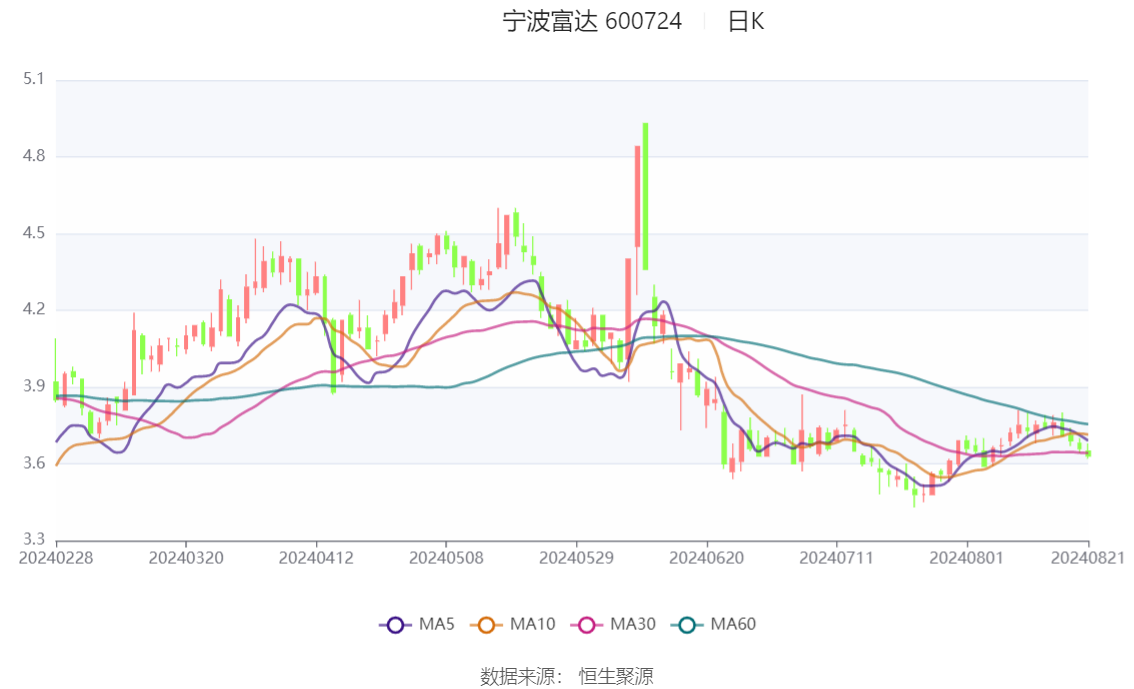Click x-axis date label 20240228
1134x689 pixels.
pos(56,558)
